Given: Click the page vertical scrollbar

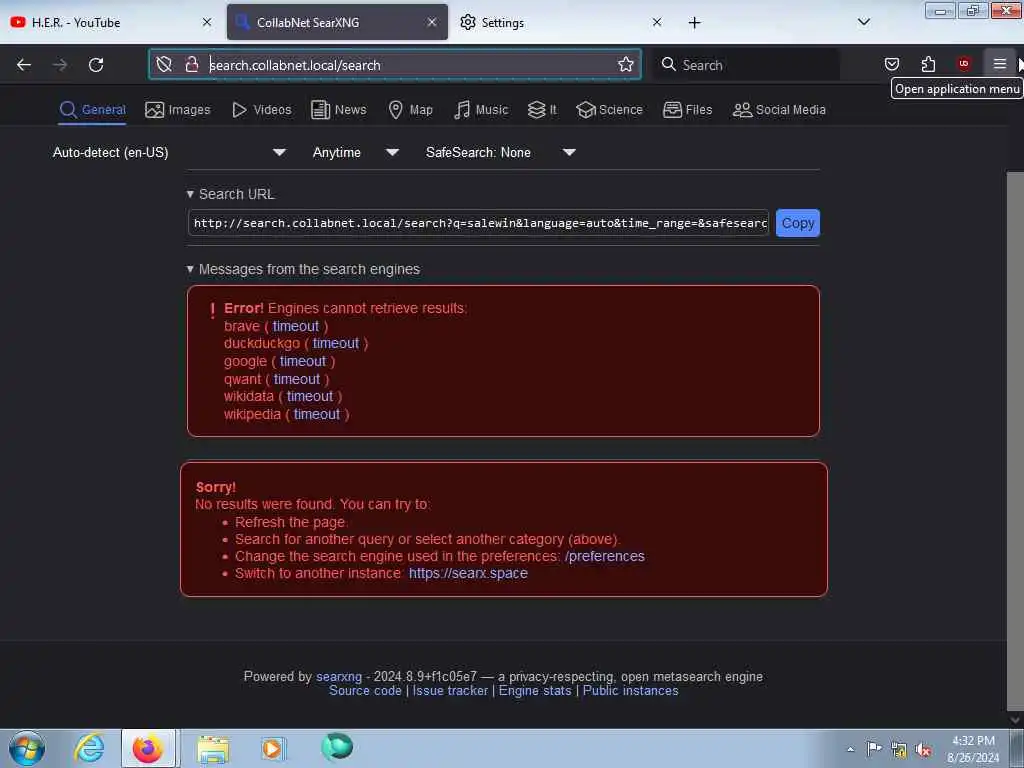Looking at the screenshot, I should [x=1015, y=441].
